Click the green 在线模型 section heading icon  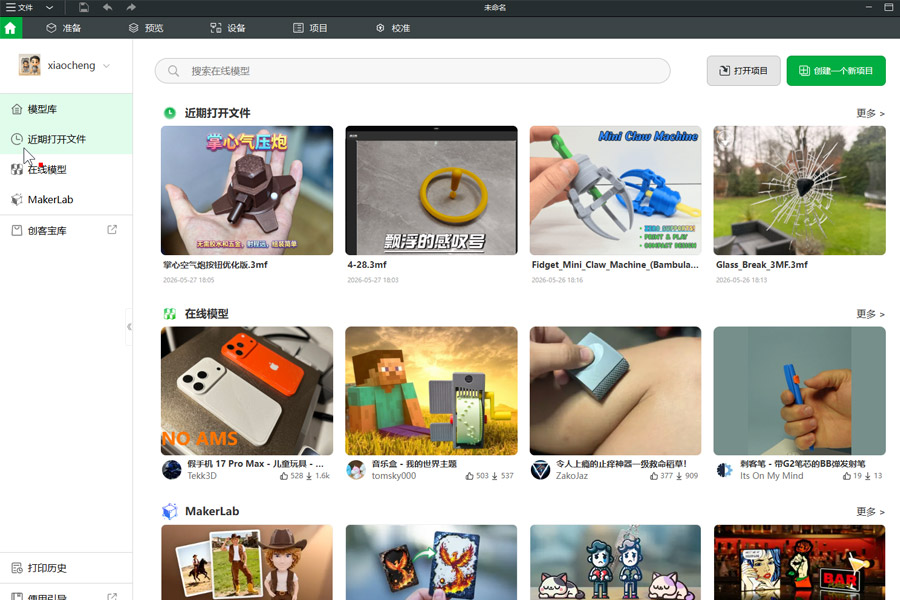(x=170, y=313)
